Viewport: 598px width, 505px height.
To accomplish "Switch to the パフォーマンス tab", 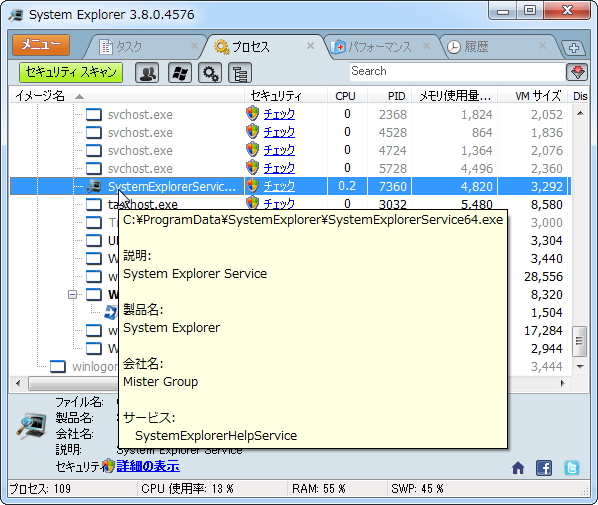I will (379, 47).
